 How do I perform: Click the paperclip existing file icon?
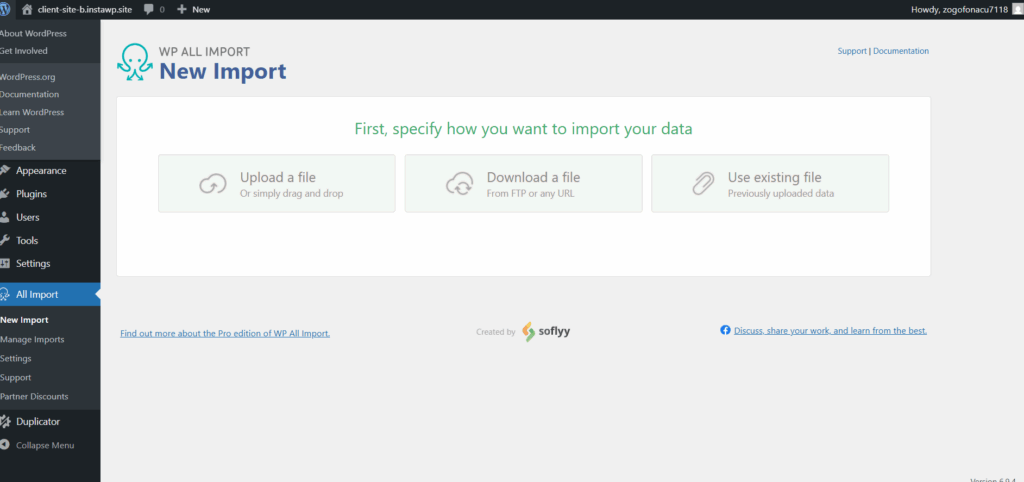point(703,184)
